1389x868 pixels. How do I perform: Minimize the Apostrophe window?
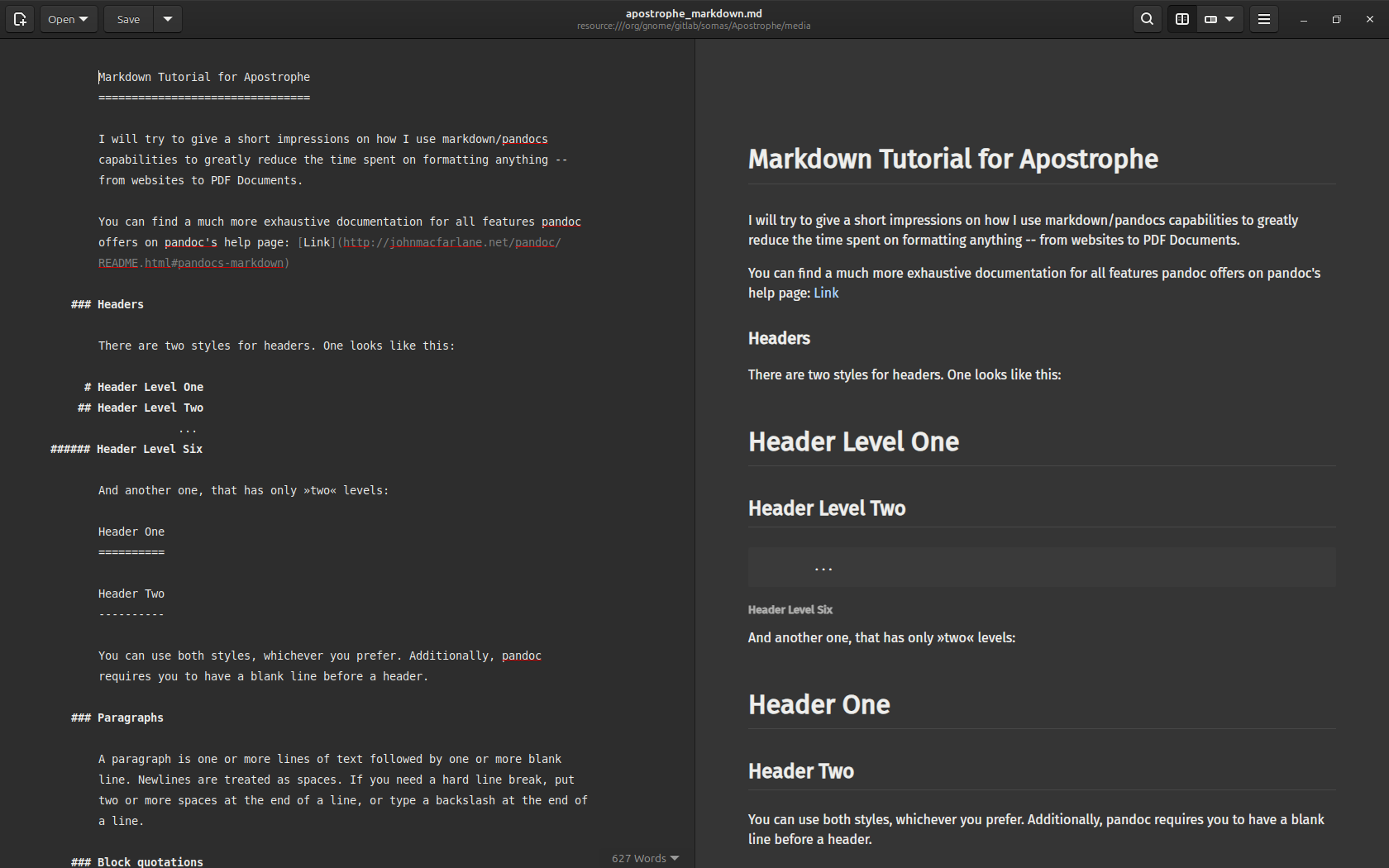click(x=1303, y=19)
